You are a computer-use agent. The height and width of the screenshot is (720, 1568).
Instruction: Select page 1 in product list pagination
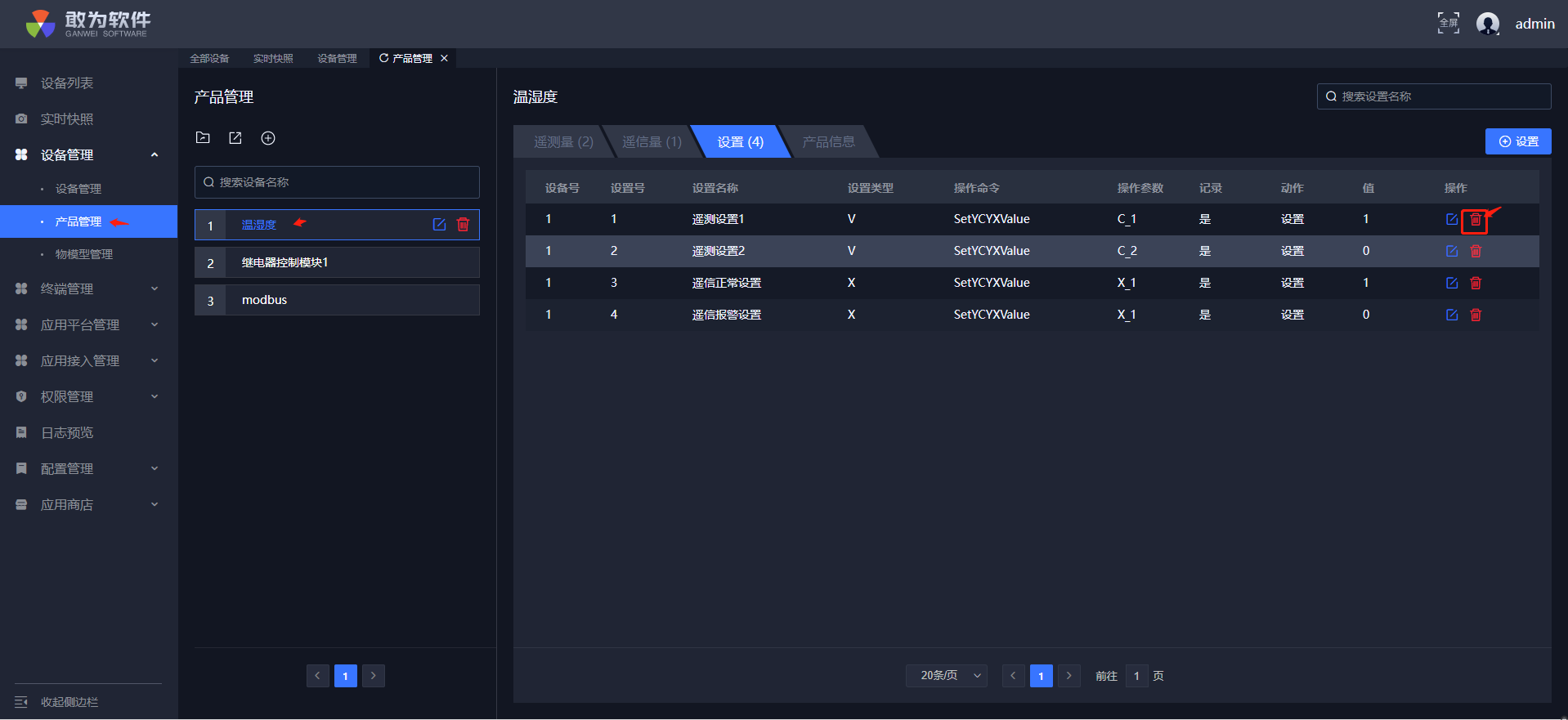pyautogui.click(x=346, y=676)
